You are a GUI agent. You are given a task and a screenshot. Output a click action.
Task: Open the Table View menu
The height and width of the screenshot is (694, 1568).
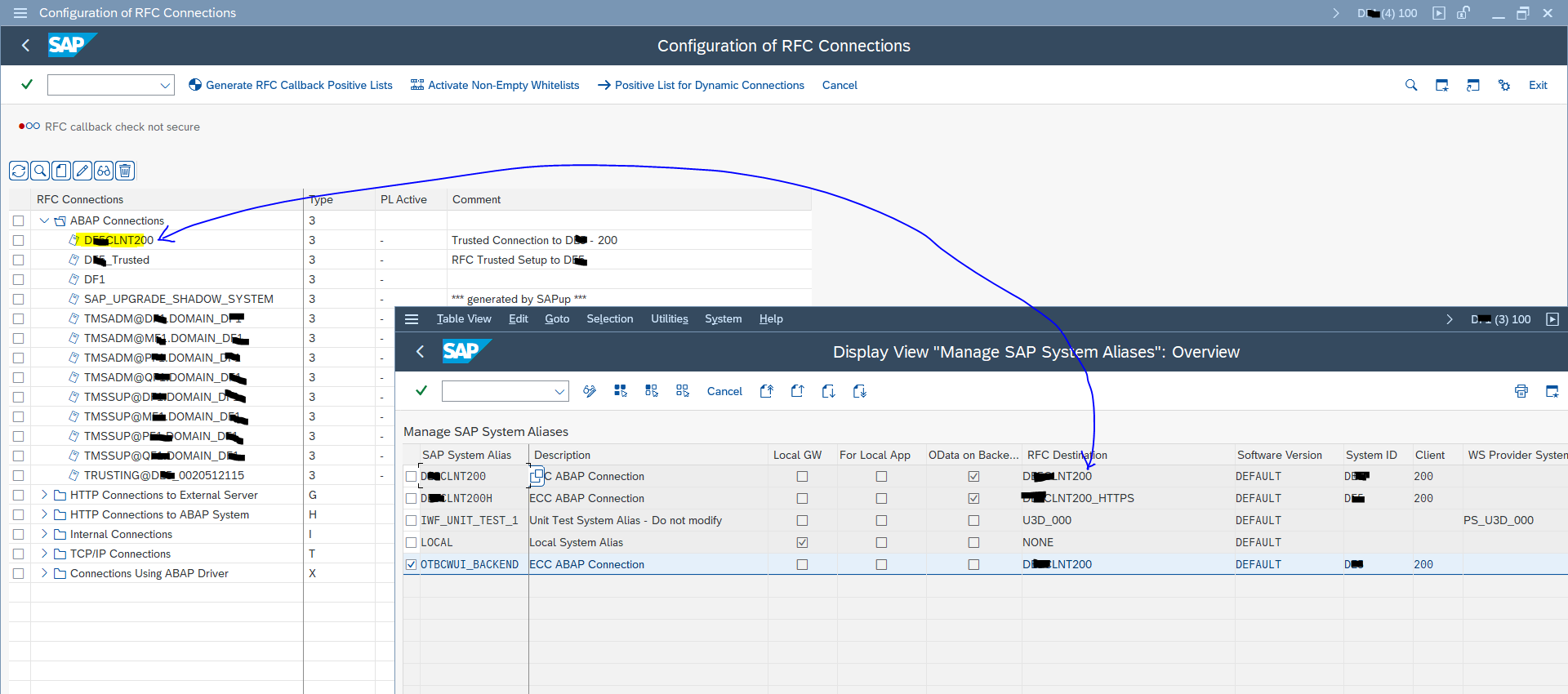(464, 319)
